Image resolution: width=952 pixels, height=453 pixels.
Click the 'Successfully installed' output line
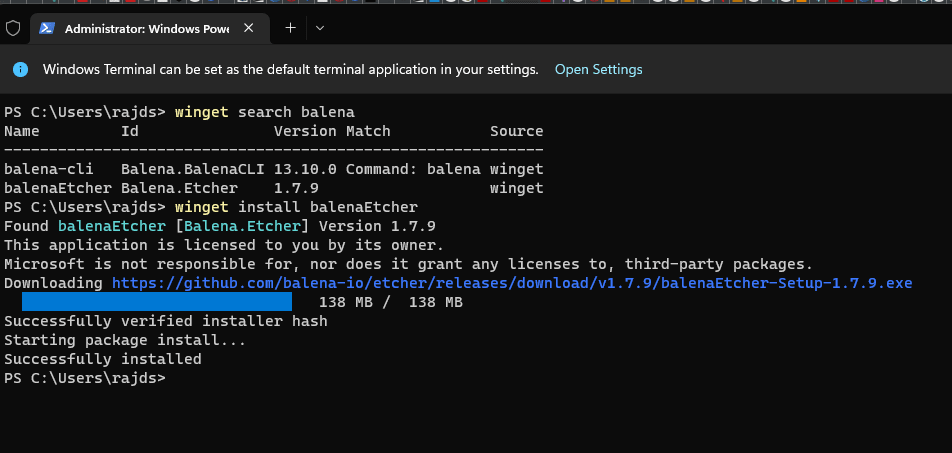point(103,359)
